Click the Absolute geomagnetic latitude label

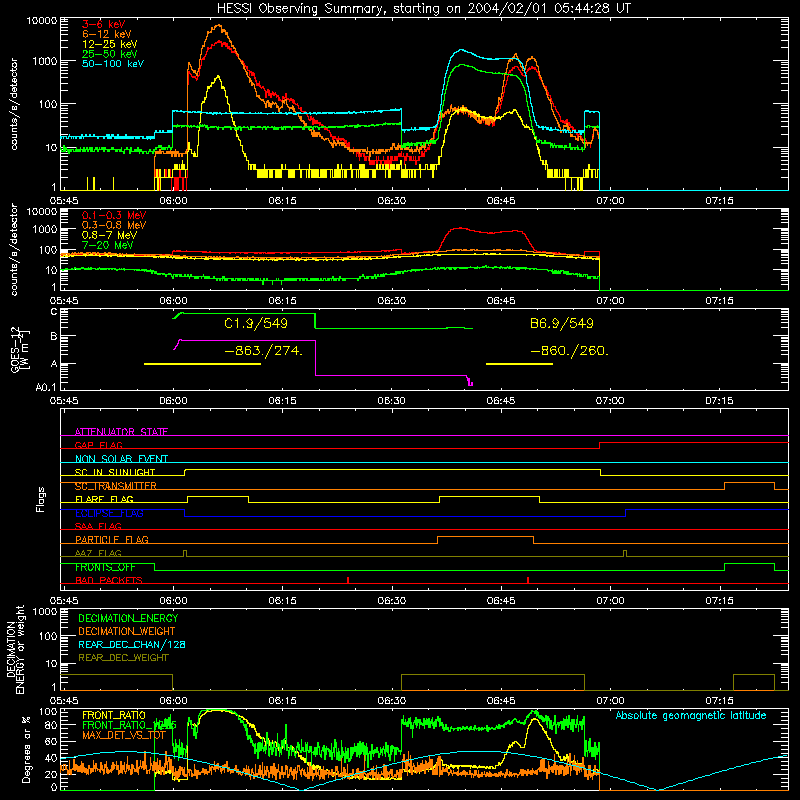click(691, 716)
